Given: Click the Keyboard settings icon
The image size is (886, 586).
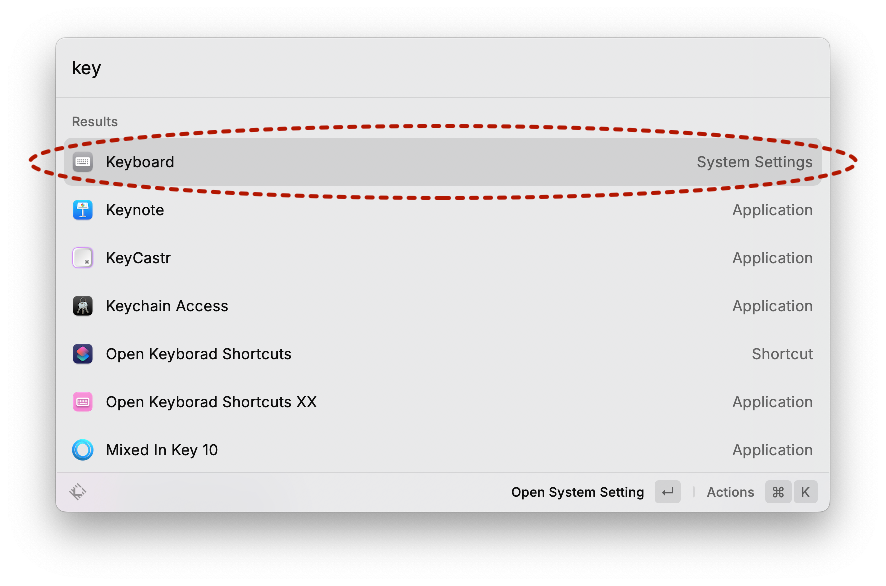Looking at the screenshot, I should 83,162.
